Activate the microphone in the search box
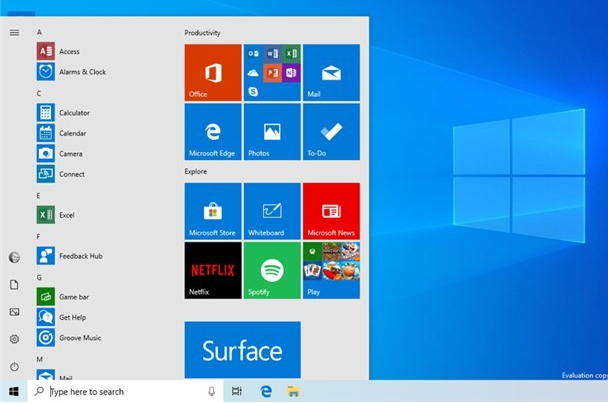608x403 pixels. (x=211, y=391)
